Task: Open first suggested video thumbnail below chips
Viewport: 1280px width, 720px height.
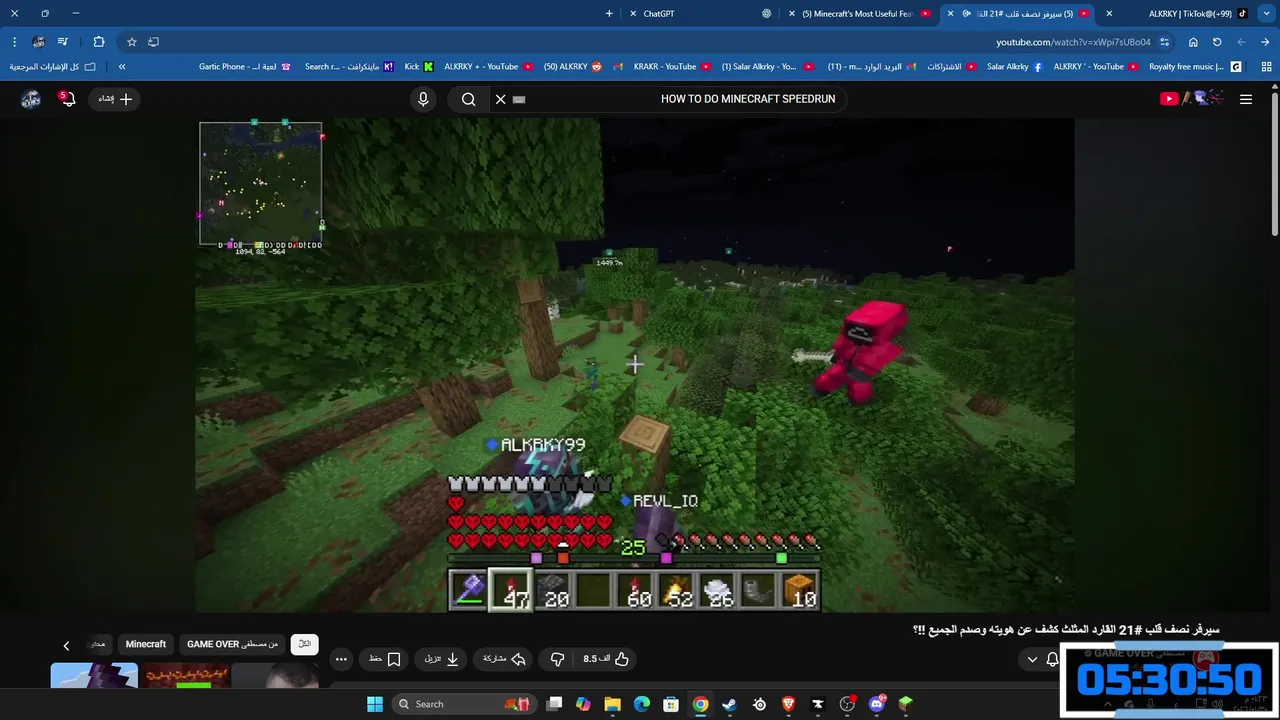Action: tap(94, 675)
